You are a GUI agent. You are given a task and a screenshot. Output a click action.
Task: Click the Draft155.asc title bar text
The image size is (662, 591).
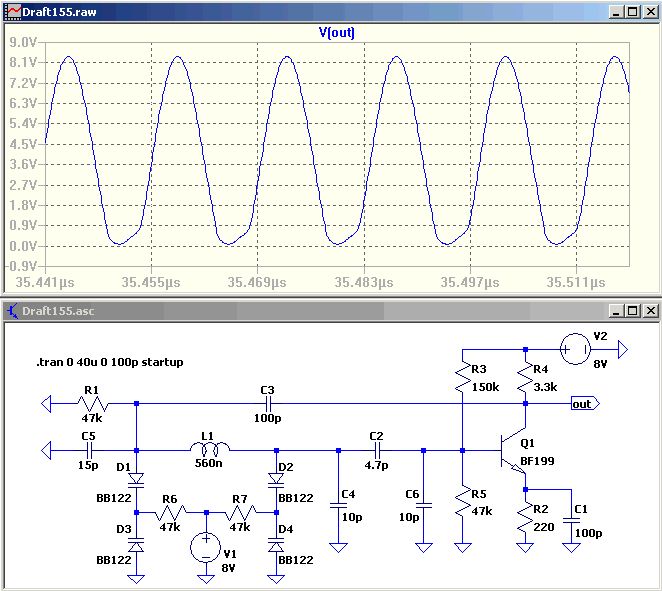[58, 311]
